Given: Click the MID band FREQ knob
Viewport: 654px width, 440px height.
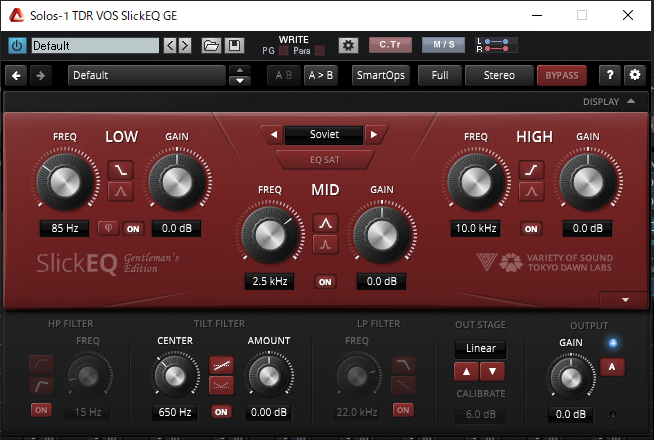Looking at the screenshot, I should coord(270,235).
